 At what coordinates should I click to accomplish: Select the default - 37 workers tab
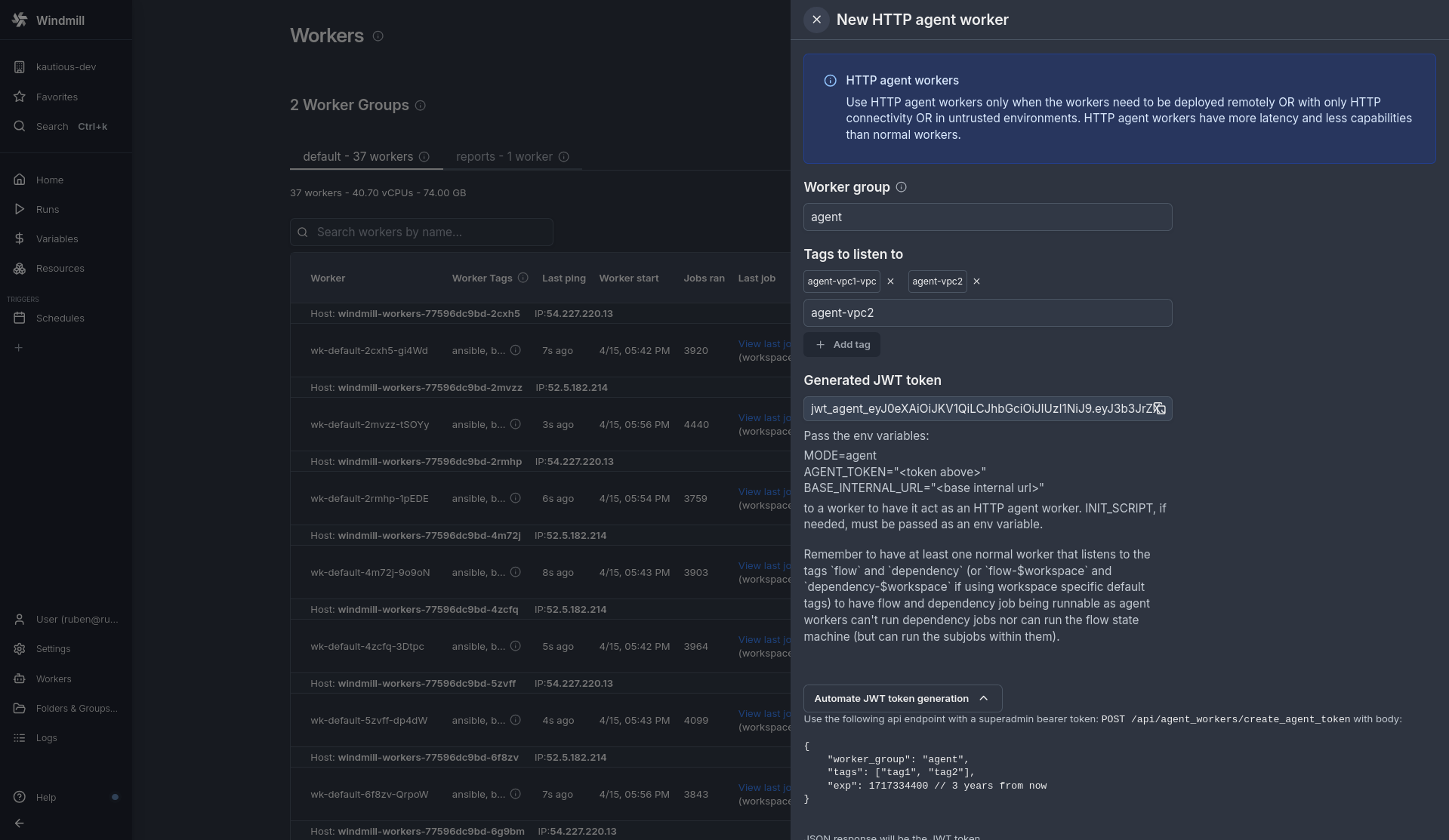coord(357,156)
